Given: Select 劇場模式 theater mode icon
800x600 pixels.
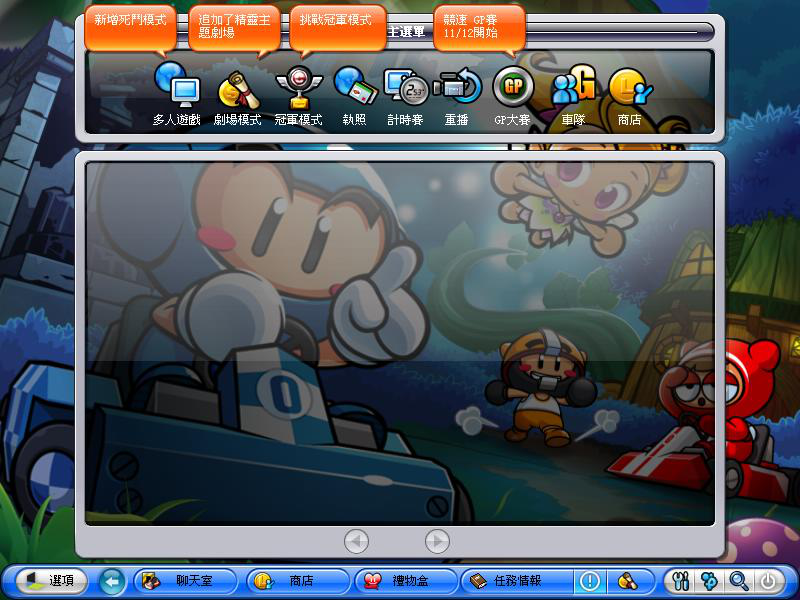Looking at the screenshot, I should (x=238, y=90).
